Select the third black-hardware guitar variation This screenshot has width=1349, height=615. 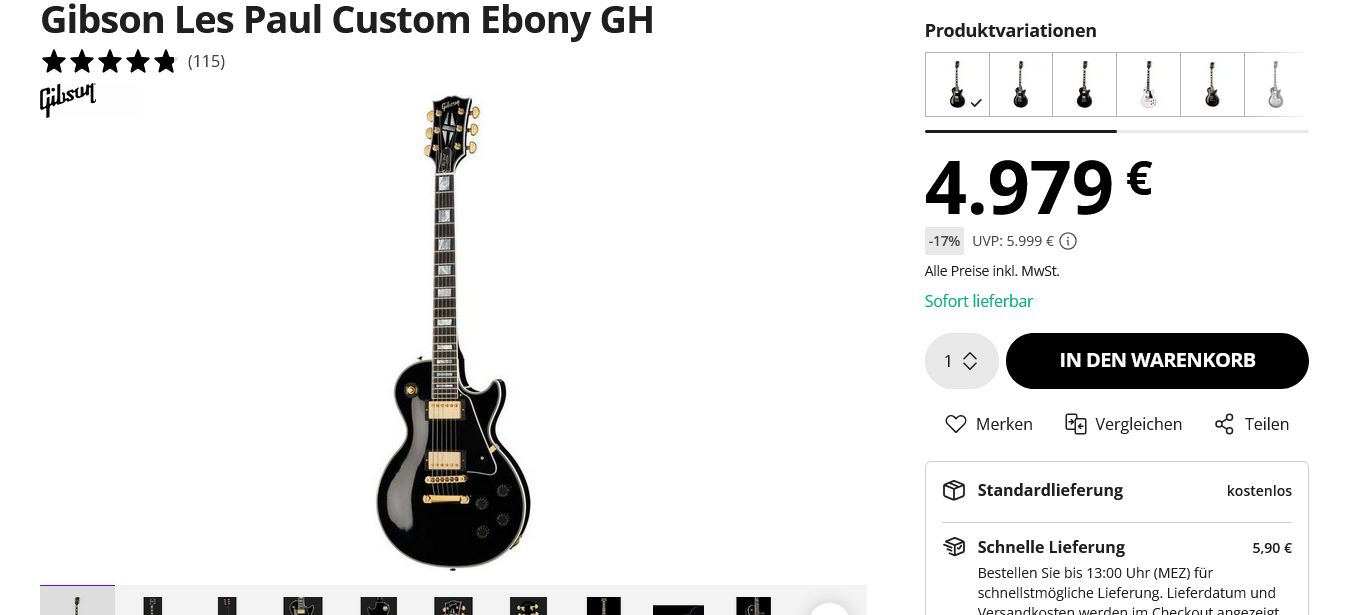coord(1084,85)
